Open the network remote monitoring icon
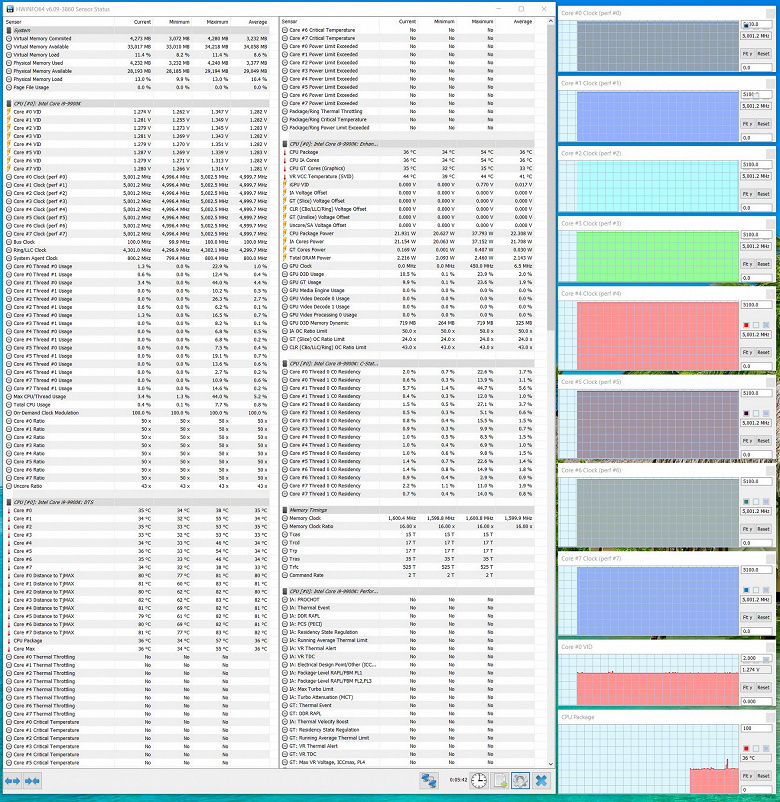Screen dimensions: 780x802 [x=428, y=781]
